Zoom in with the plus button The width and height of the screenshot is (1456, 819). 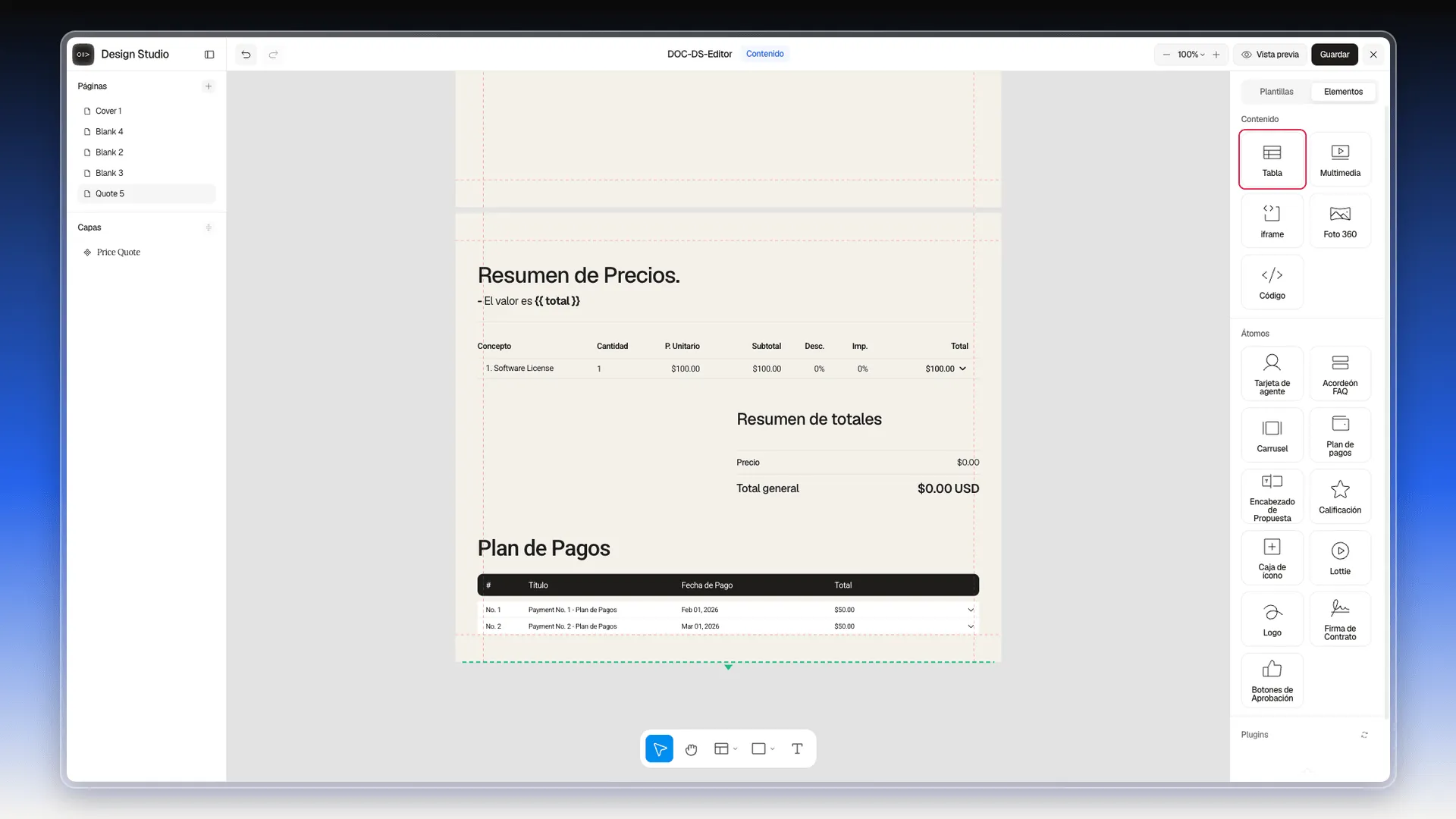click(1216, 55)
